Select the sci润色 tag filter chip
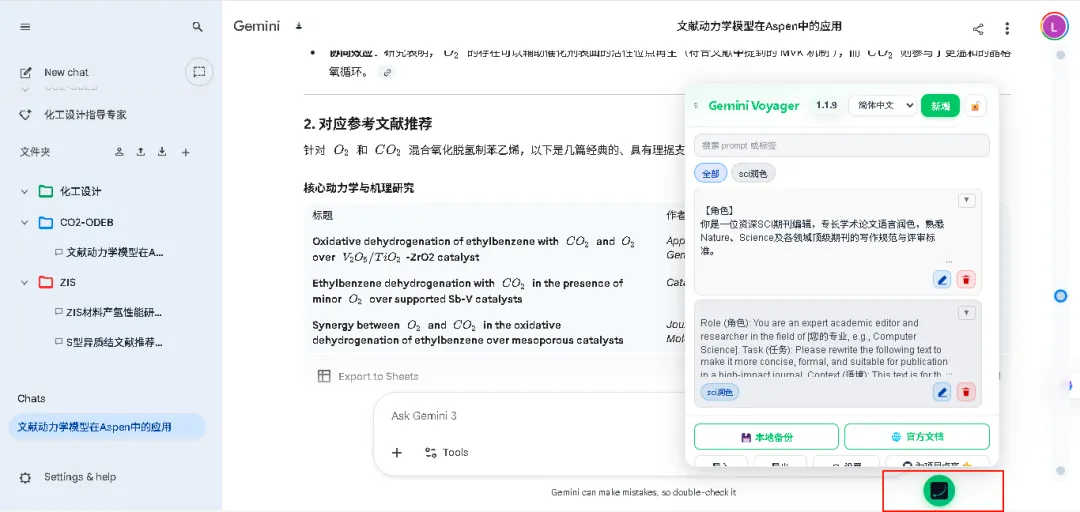Viewport: 1080px width, 512px height. [x=754, y=174]
